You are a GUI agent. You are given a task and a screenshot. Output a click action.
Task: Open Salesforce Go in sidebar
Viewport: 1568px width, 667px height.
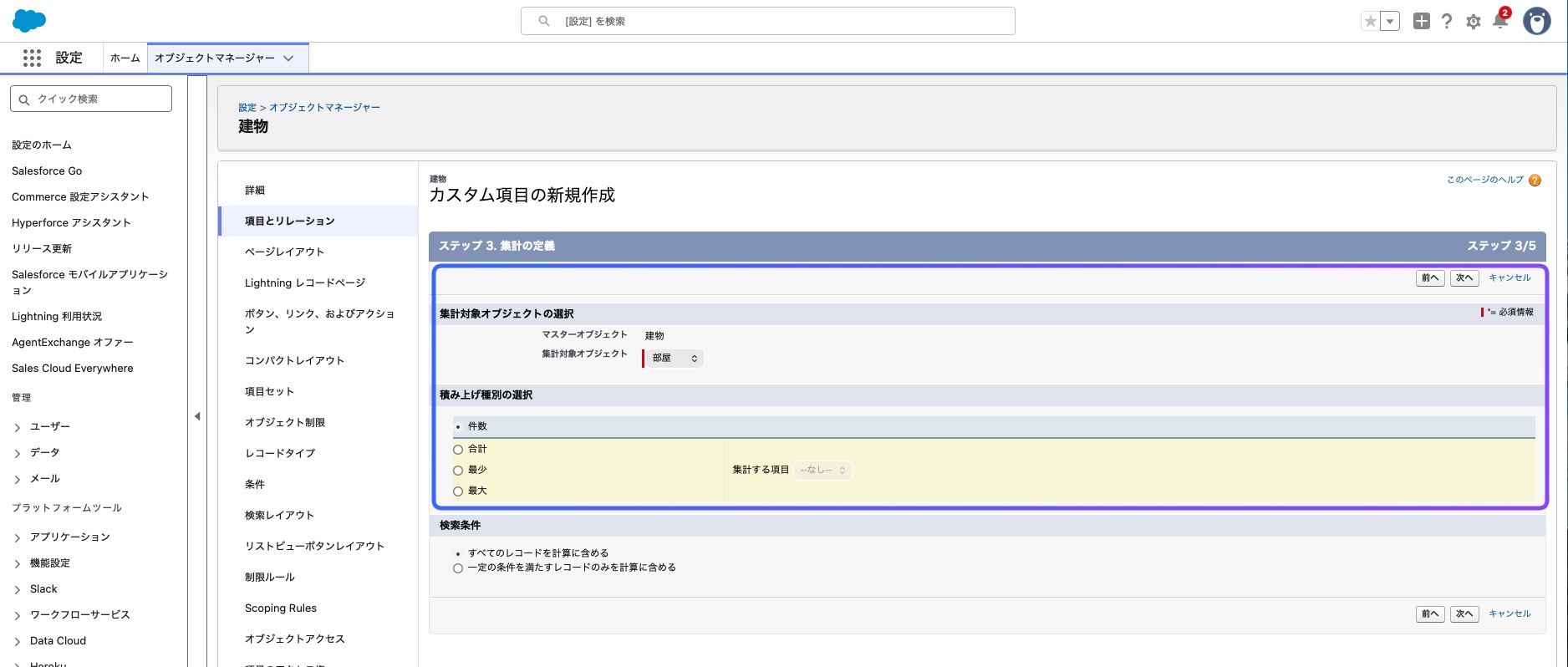tap(47, 171)
